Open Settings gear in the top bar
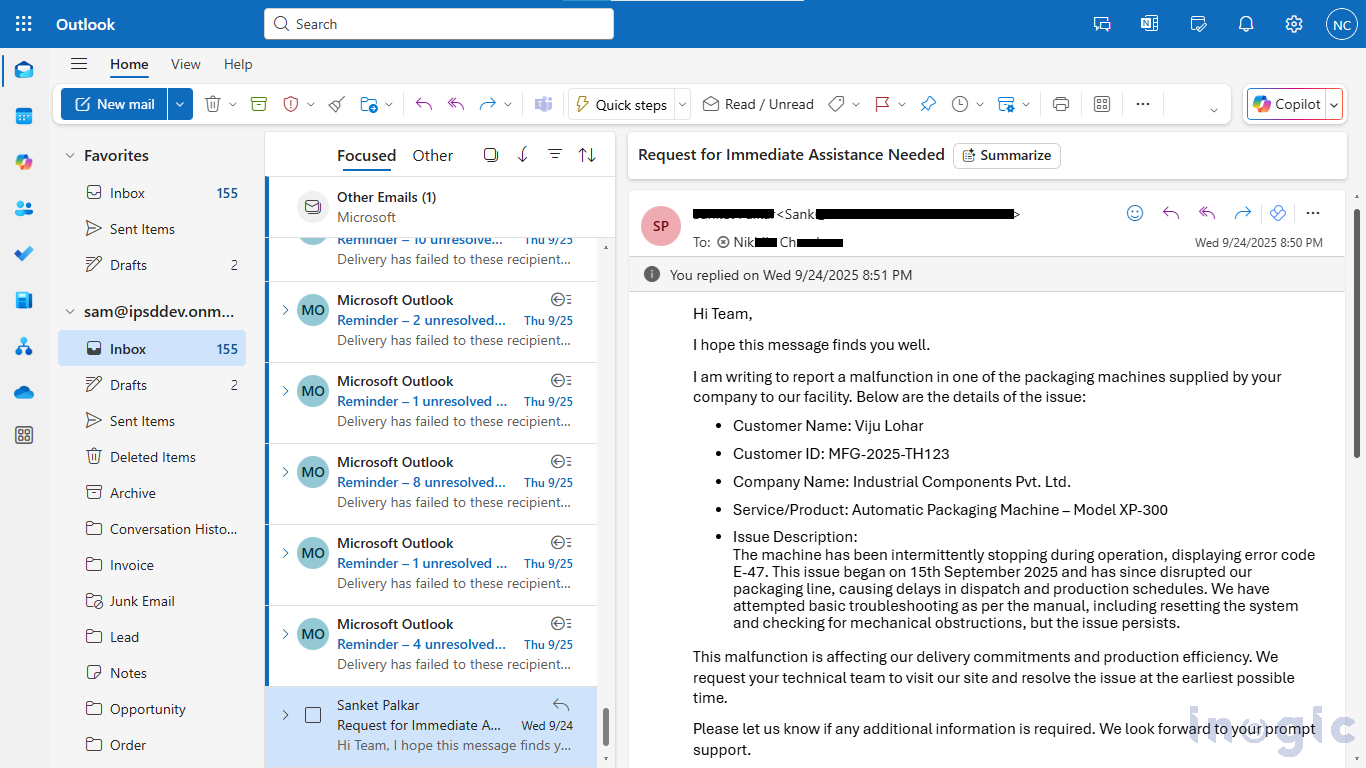Viewport: 1366px width, 768px height. click(1294, 24)
